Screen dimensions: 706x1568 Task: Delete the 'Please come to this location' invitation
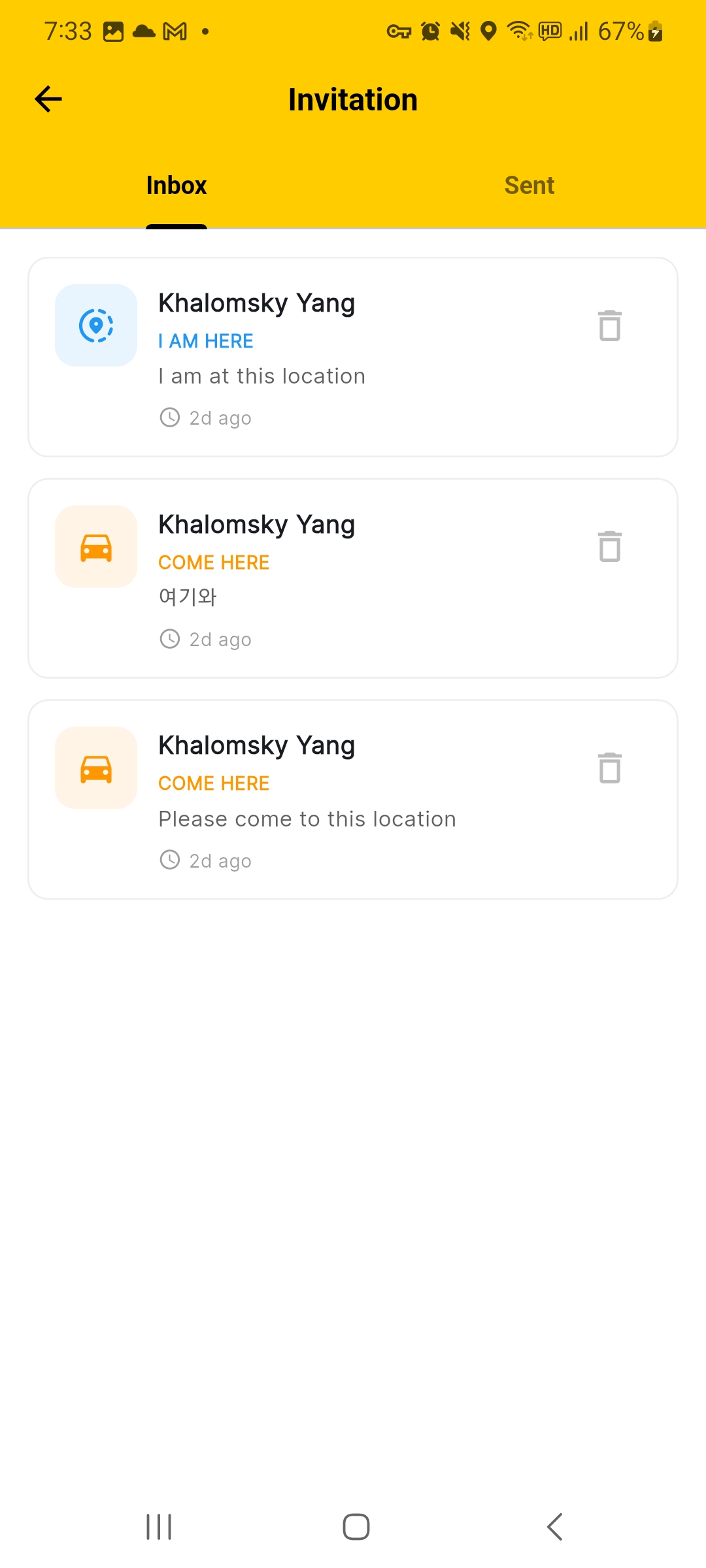pos(609,768)
